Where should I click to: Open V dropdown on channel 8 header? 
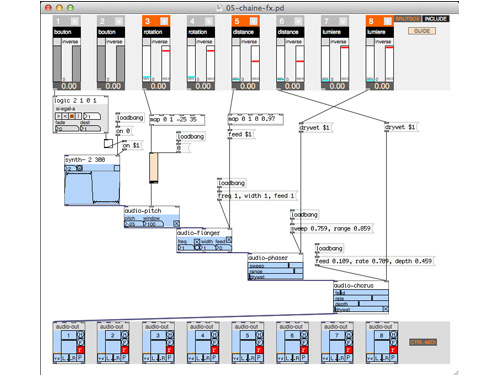pyautogui.click(x=388, y=21)
